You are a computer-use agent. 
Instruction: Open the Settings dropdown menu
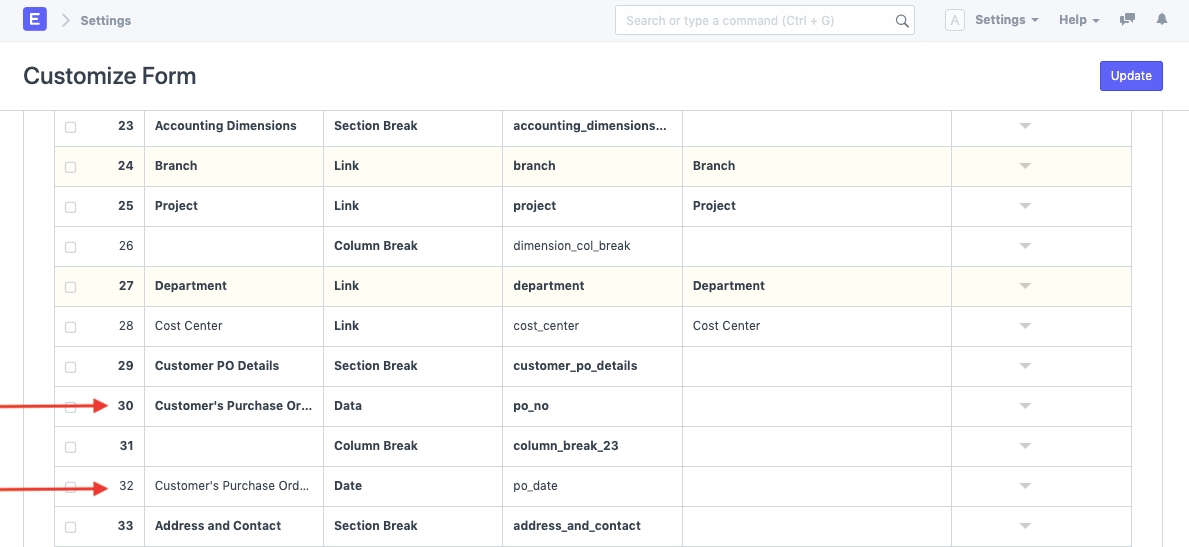[x=1006, y=20]
